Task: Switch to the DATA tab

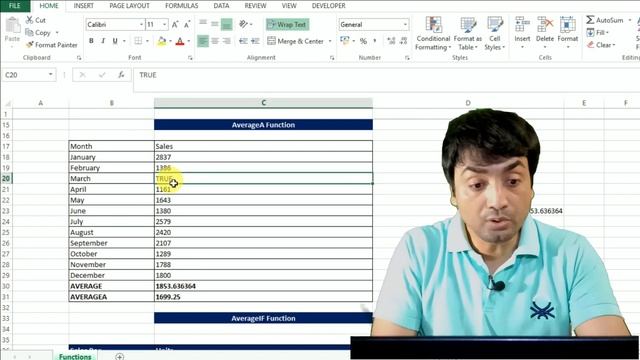Action: coord(221,6)
